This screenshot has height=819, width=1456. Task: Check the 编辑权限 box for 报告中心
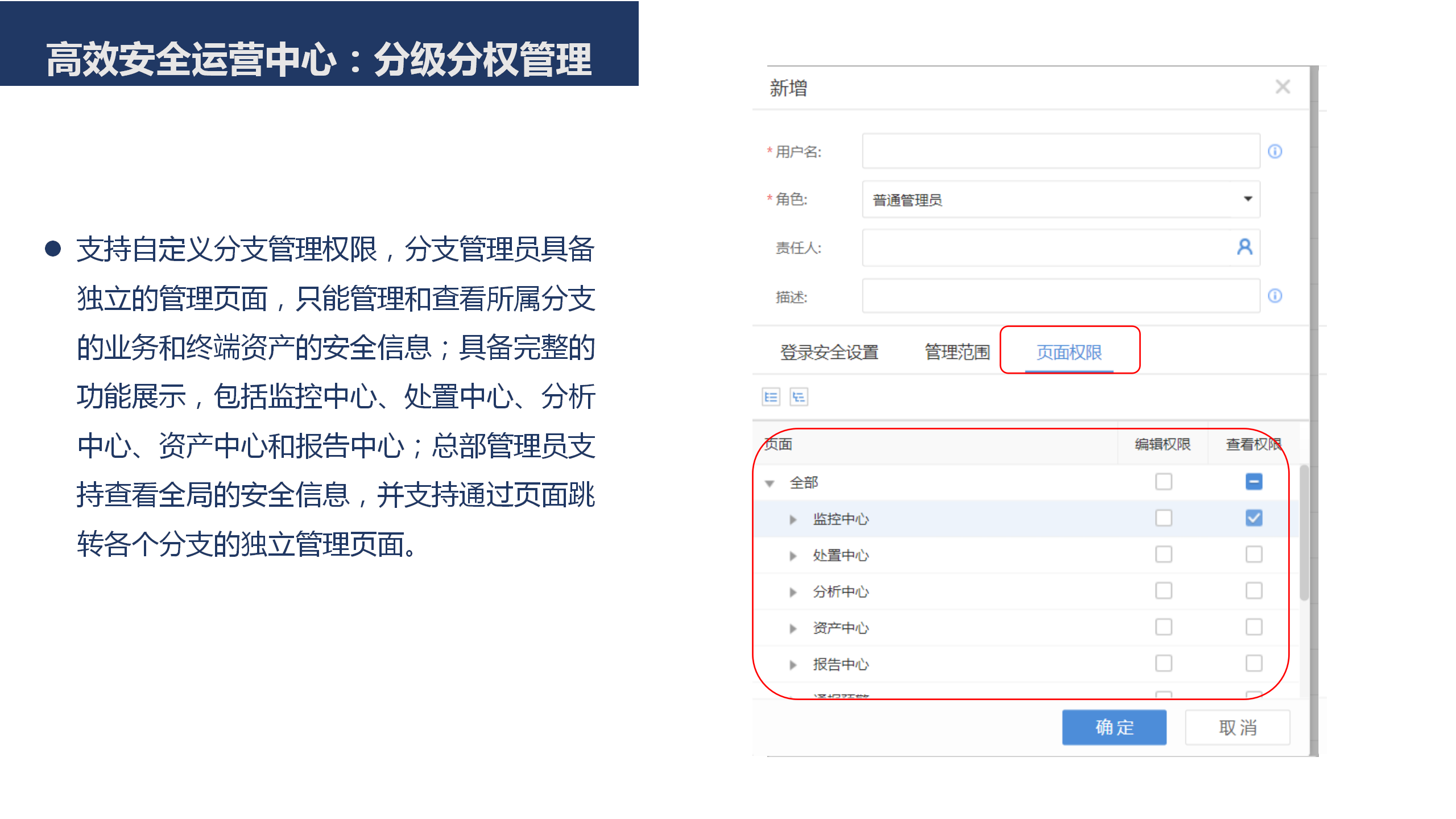click(1163, 664)
